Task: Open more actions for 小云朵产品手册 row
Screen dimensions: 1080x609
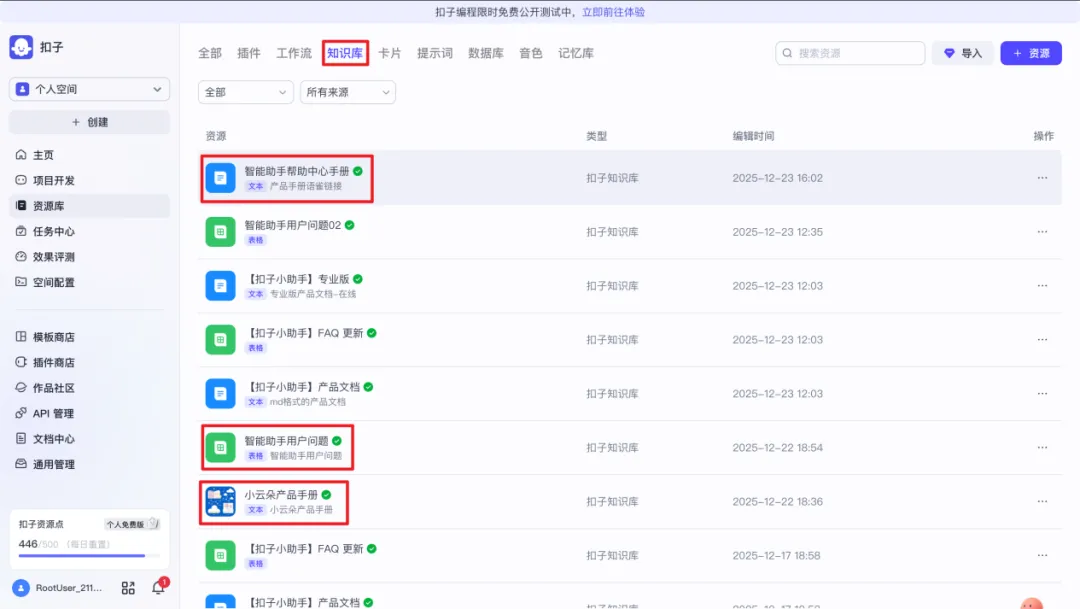Action: click(1042, 502)
